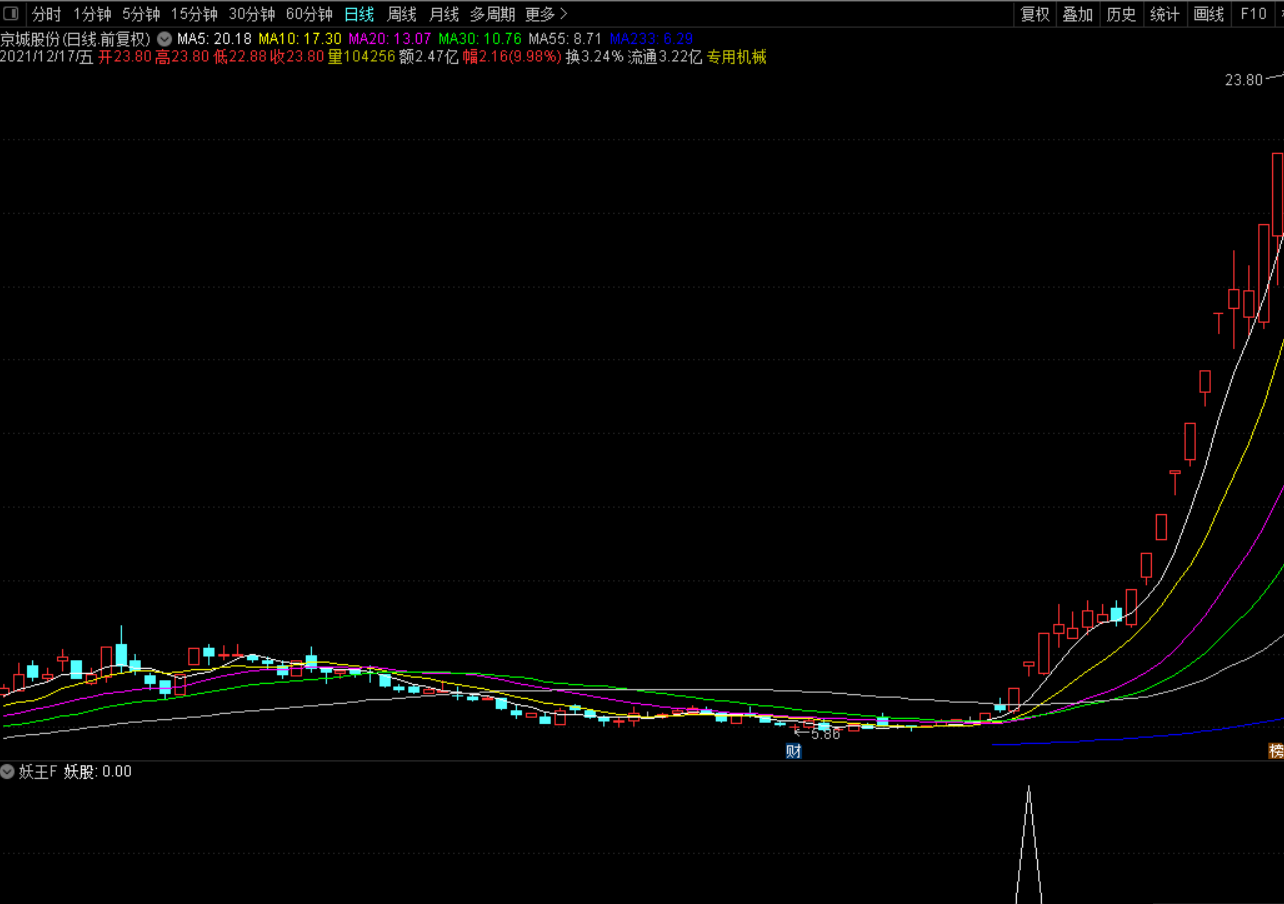The width and height of the screenshot is (1284, 904).
Task: Click the MA5: 20.18 label
Action: click(x=214, y=38)
